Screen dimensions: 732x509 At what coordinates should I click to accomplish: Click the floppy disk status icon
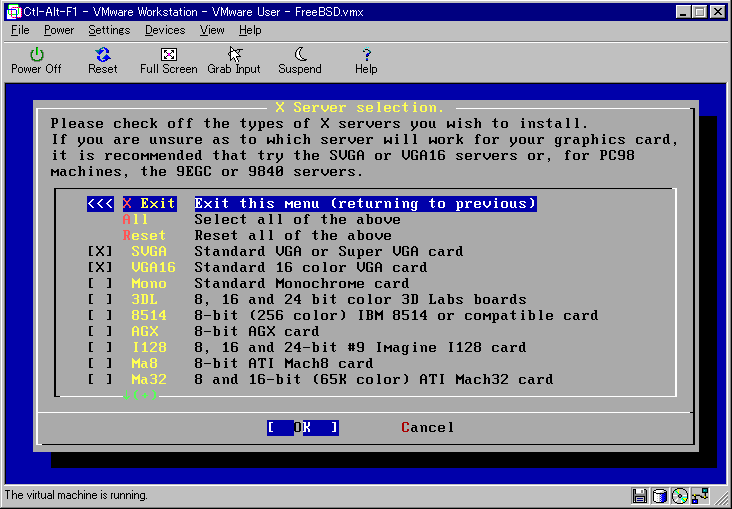pos(640,496)
